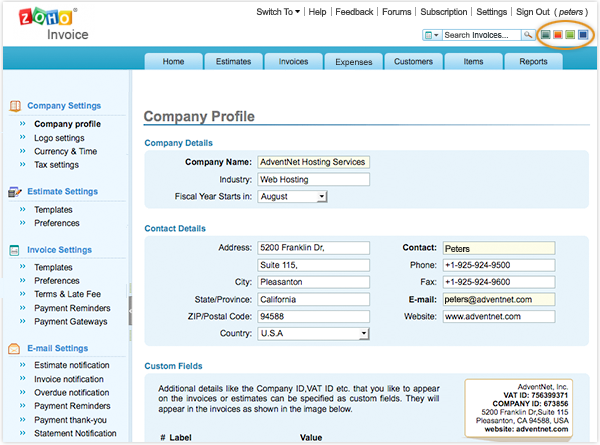Click the ZIP/Postal Code field
The width and height of the screenshot is (600, 445).
(x=313, y=317)
